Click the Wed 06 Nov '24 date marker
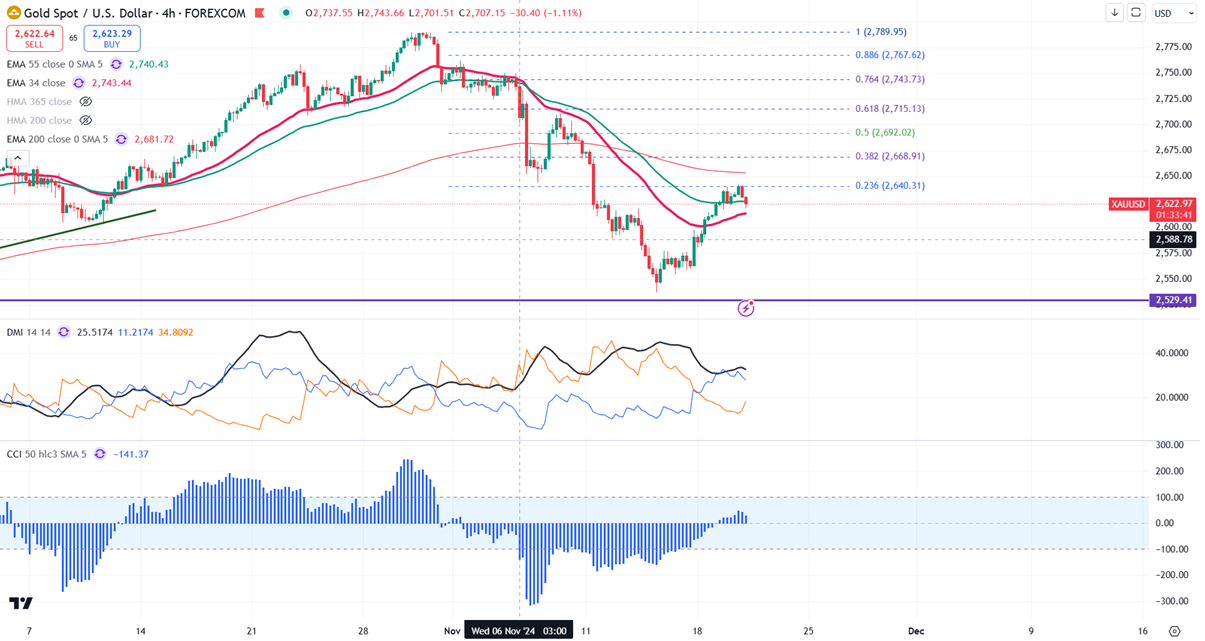Viewport: 1205px width, 641px height. click(520, 631)
